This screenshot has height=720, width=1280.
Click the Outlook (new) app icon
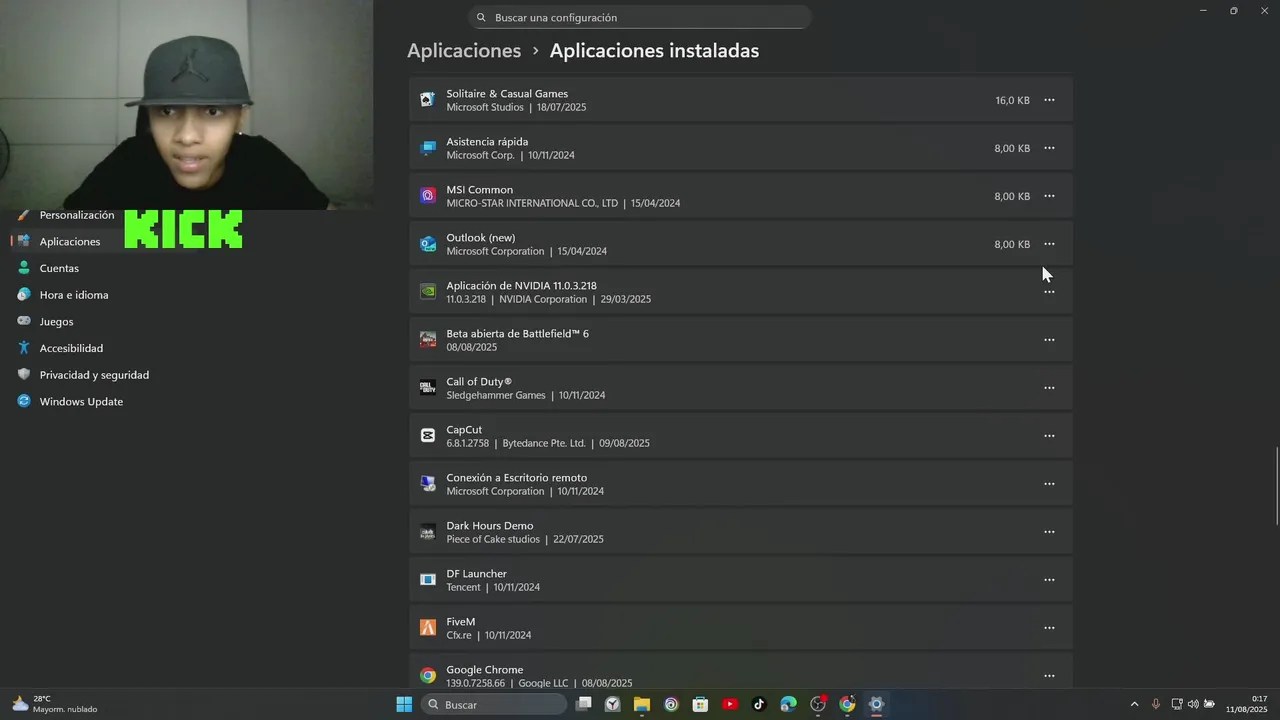click(x=428, y=244)
